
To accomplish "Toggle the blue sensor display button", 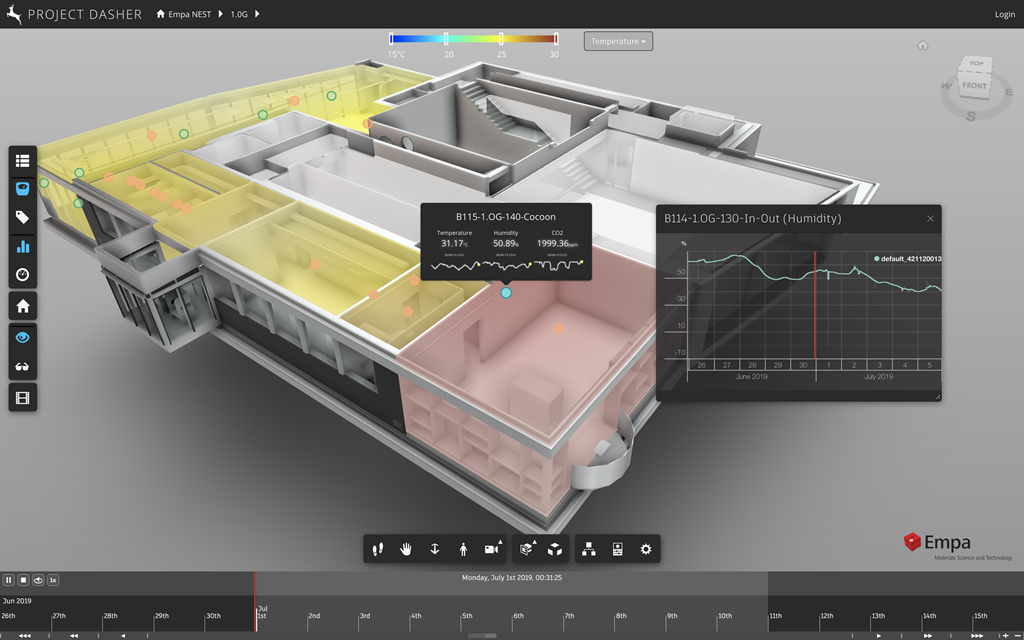I will (22, 188).
